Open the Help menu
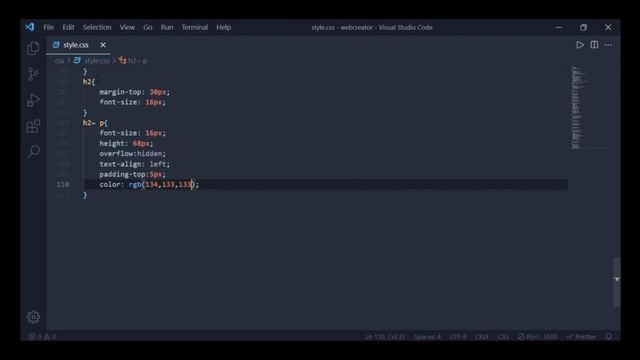The width and height of the screenshot is (640, 360). (224, 27)
